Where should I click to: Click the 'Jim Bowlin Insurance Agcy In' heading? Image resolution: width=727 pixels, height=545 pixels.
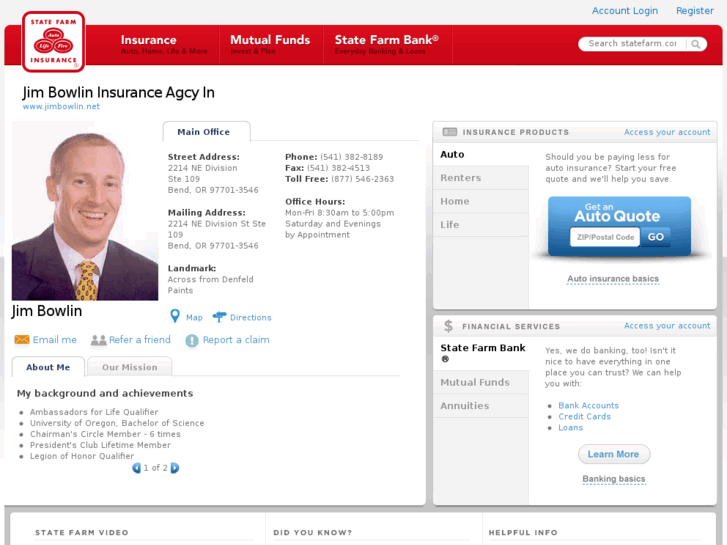(118, 92)
